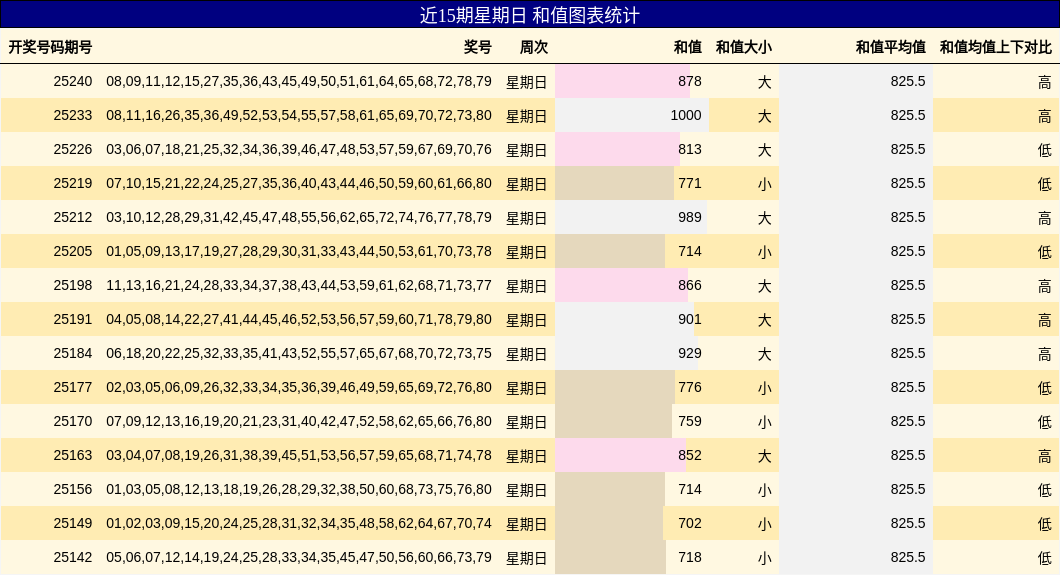Click period number 25233
Screen dimensions: 1060x575
(x=73, y=116)
